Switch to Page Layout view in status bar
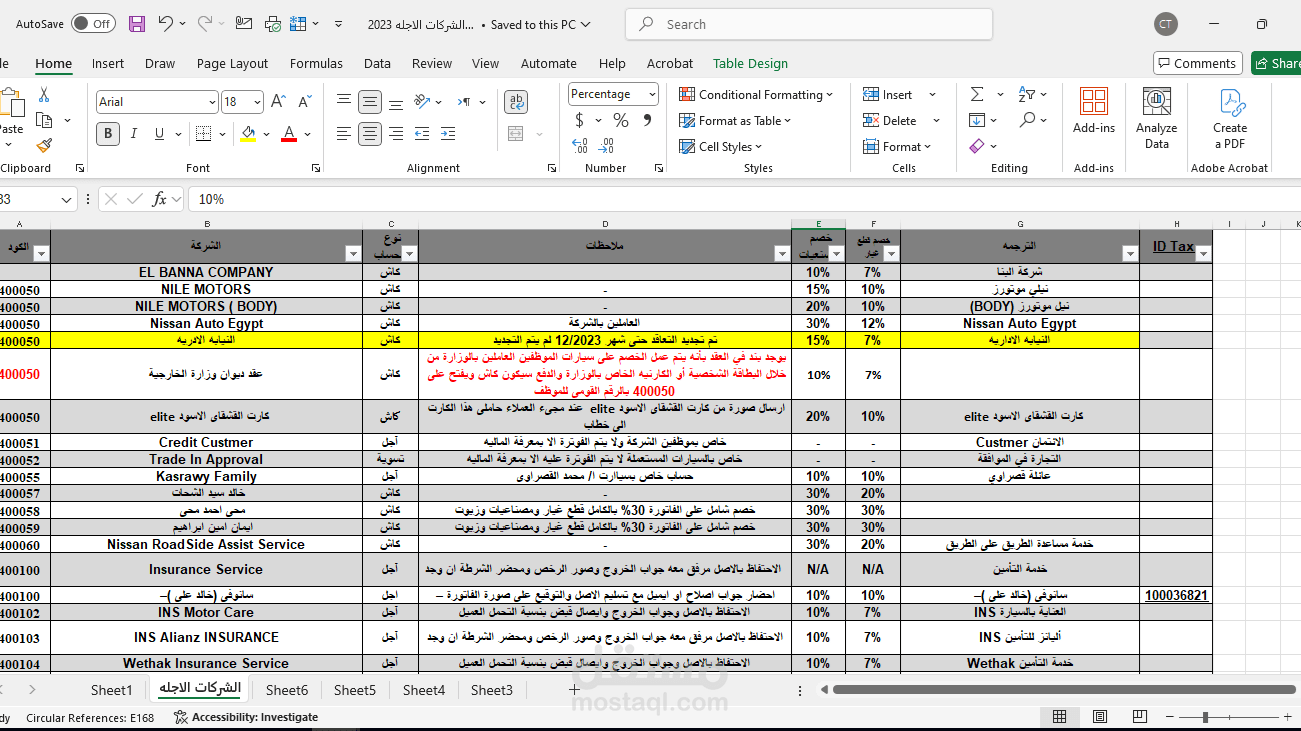This screenshot has width=1301, height=731. 1100,717
